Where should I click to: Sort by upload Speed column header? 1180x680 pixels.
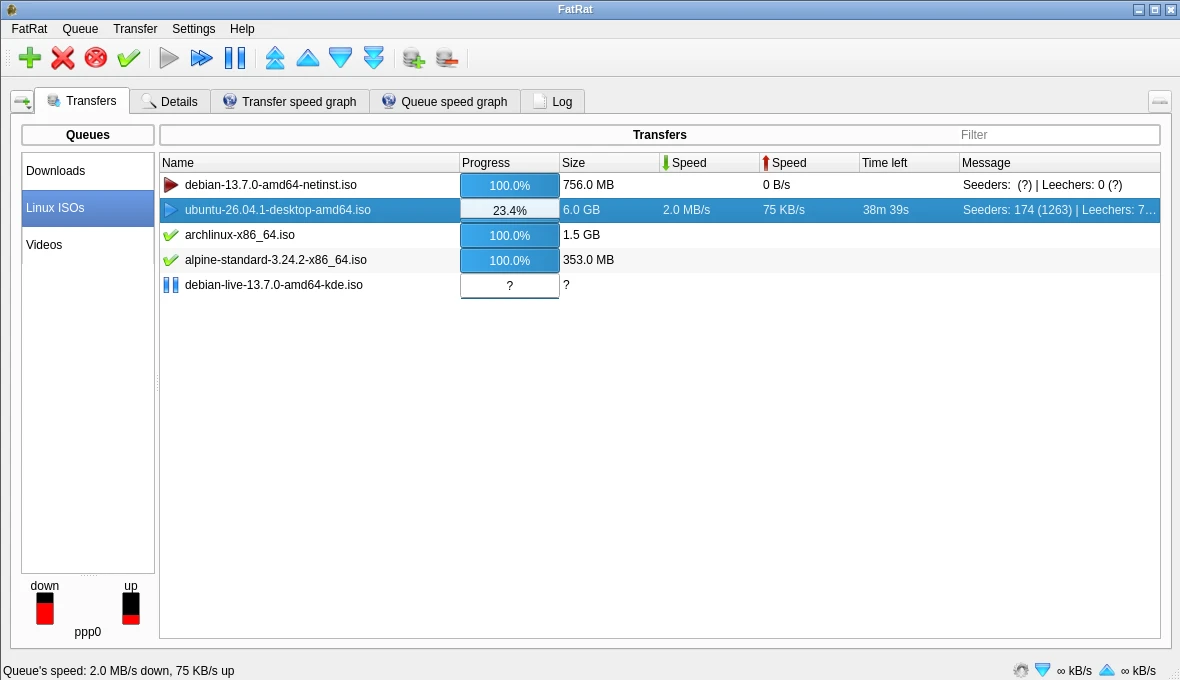tap(810, 162)
